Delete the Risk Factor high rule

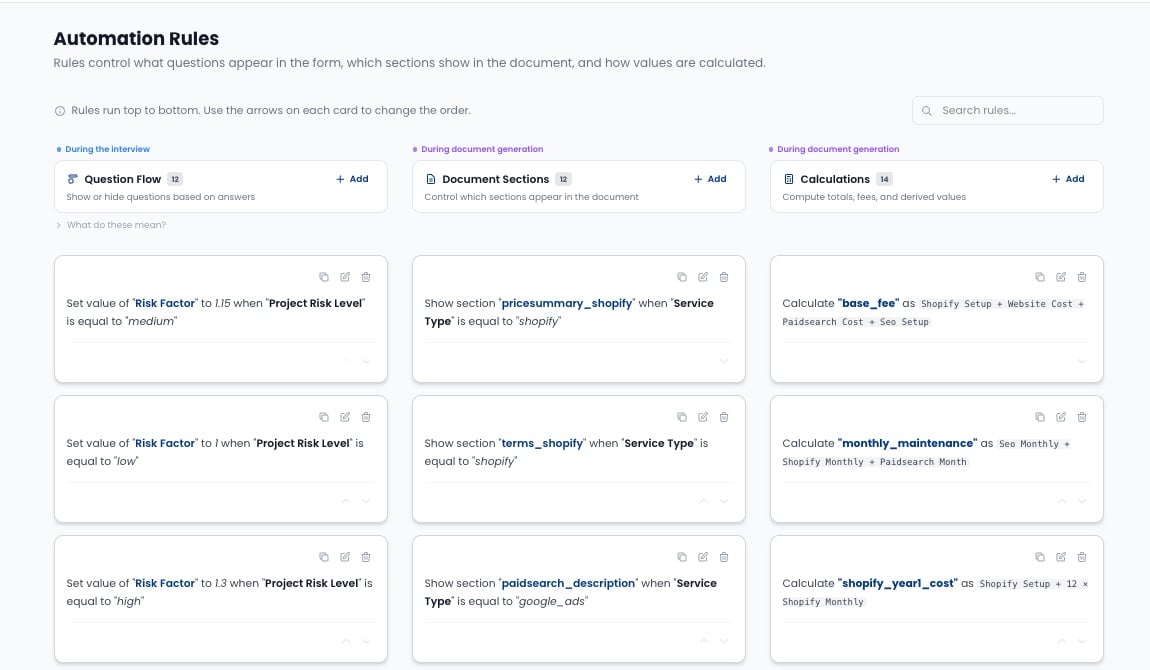366,557
